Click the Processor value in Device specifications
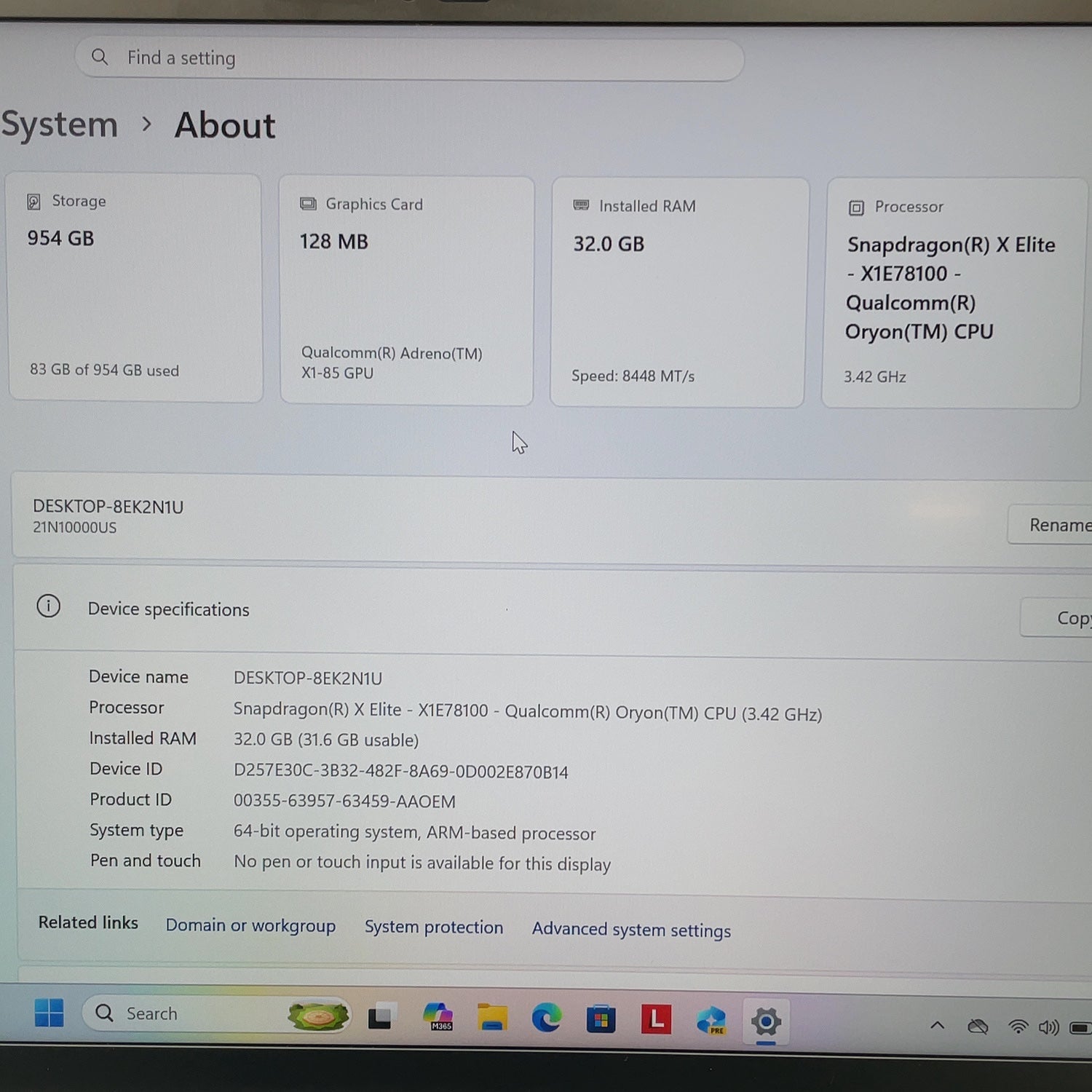This screenshot has height=1092, width=1092. (x=527, y=711)
